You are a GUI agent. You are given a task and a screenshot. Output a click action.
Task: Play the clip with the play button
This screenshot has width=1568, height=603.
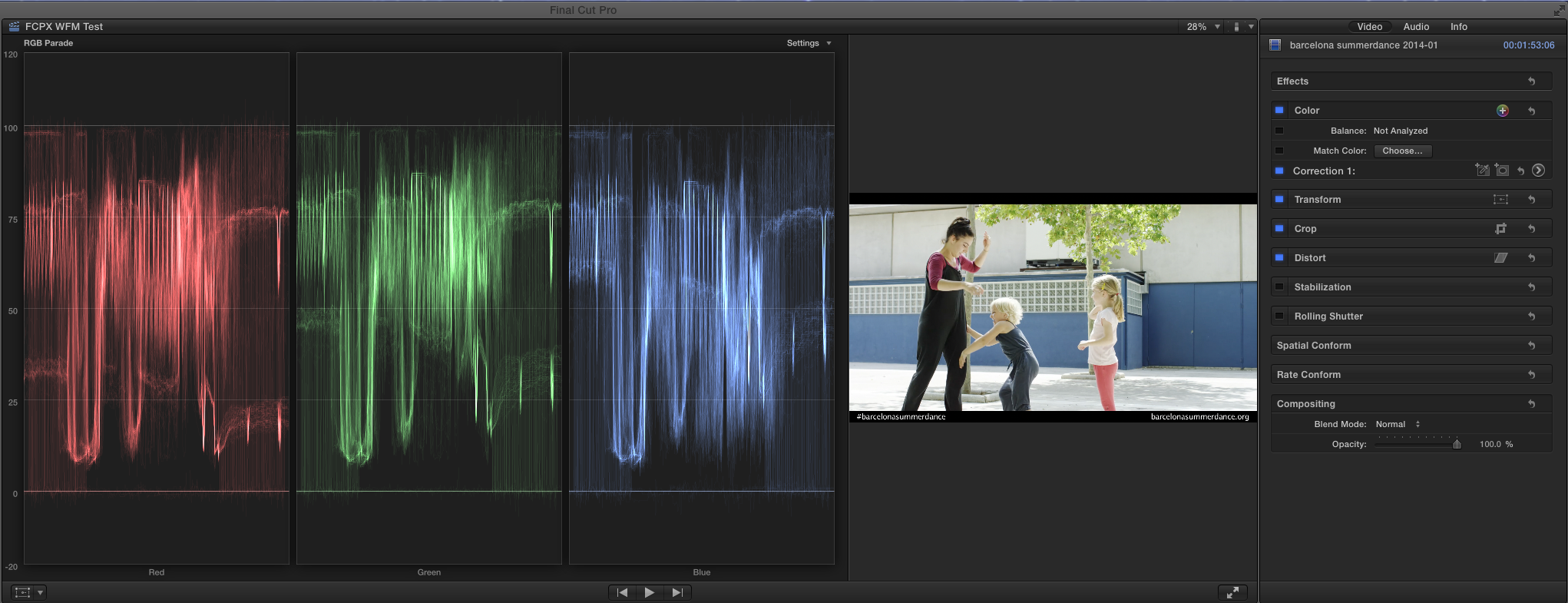650,592
